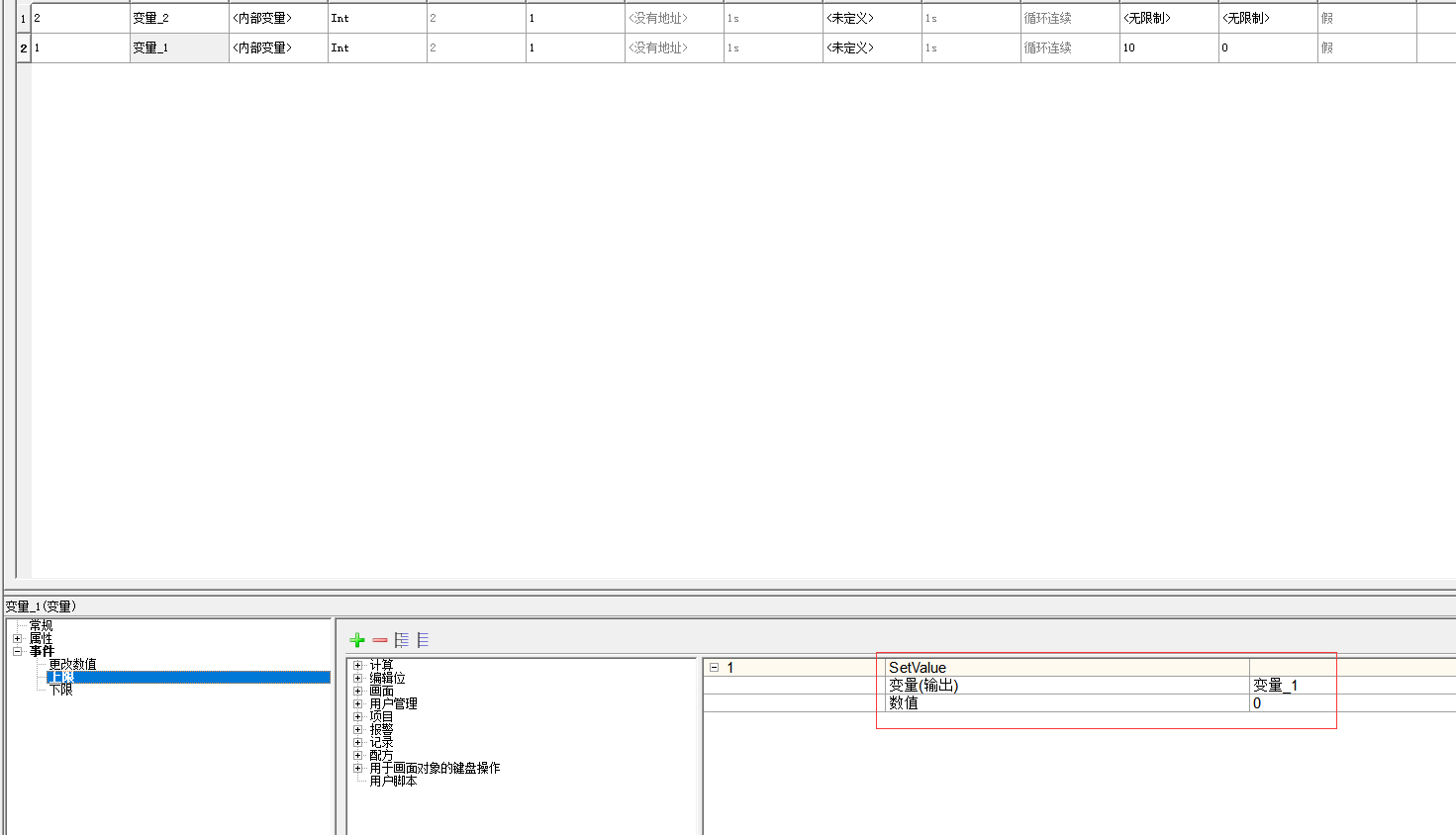Click the upper limit value 10 of 变量_1
The height and width of the screenshot is (835, 1456).
pos(1169,48)
